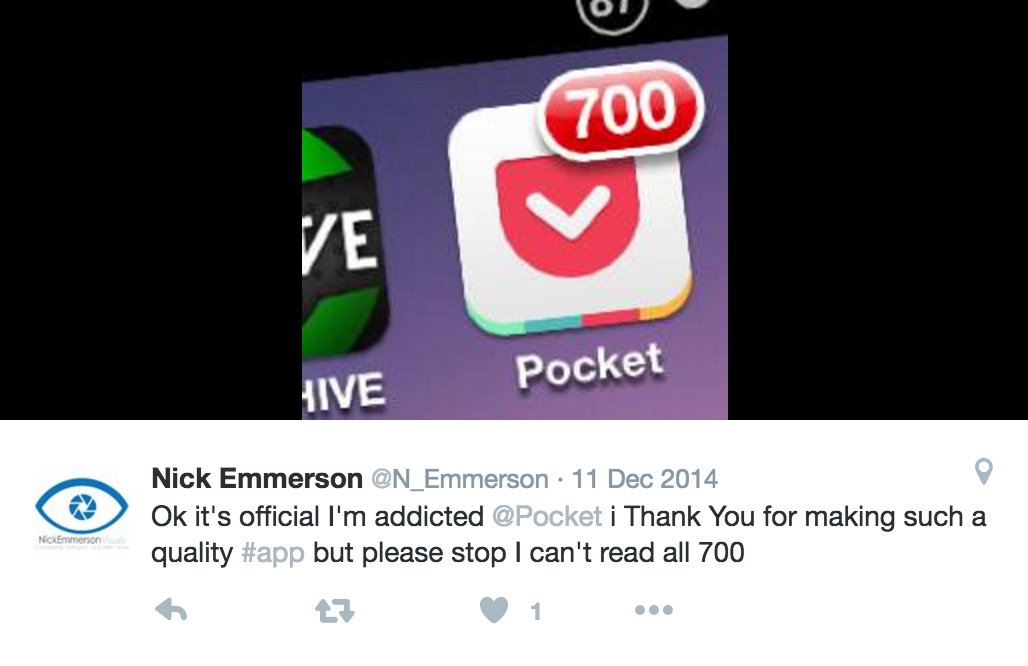Open the more options ellipsis menu
This screenshot has width=1028, height=666.
point(654,610)
